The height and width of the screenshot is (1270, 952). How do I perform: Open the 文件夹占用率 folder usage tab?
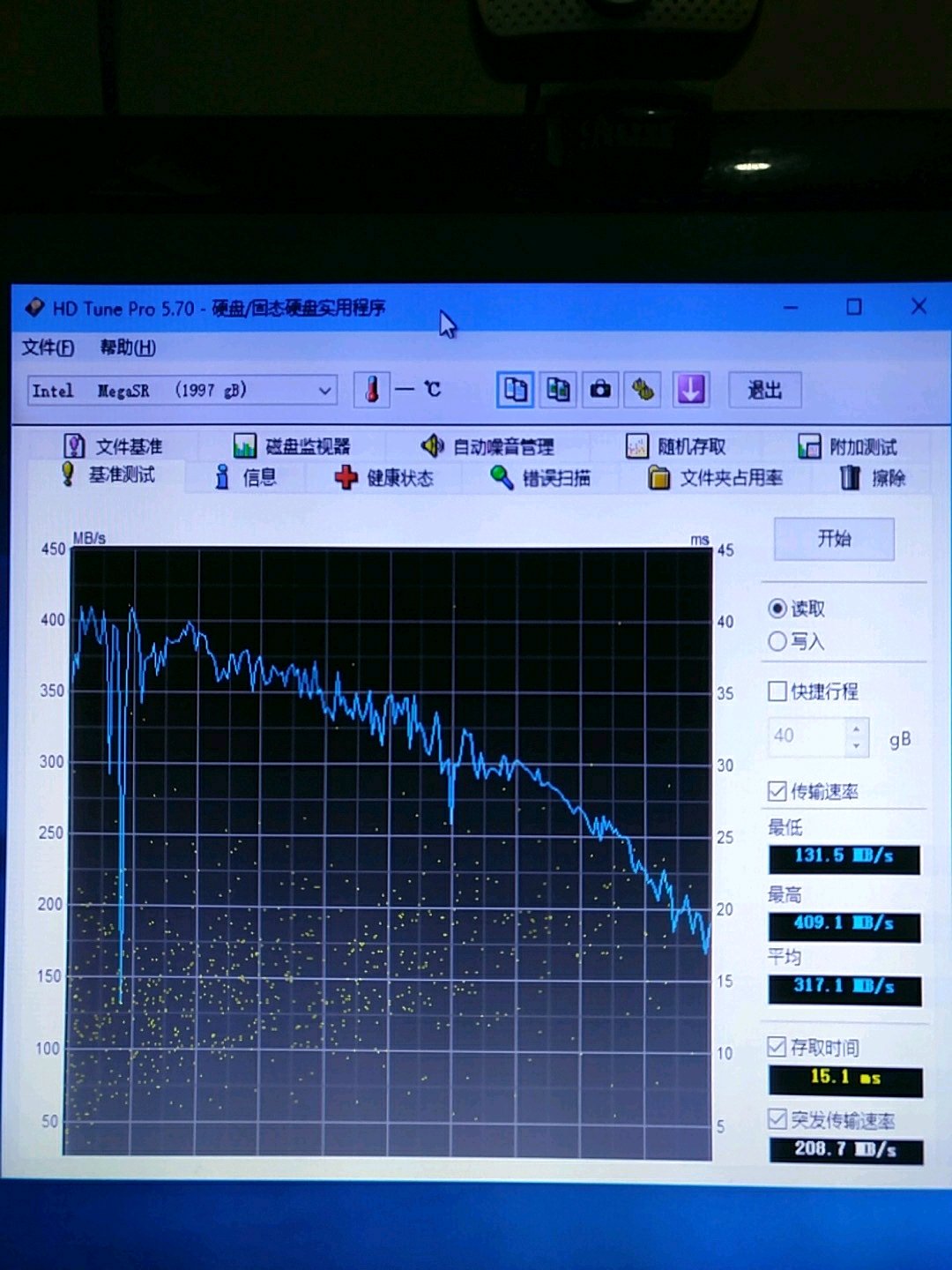tap(715, 478)
